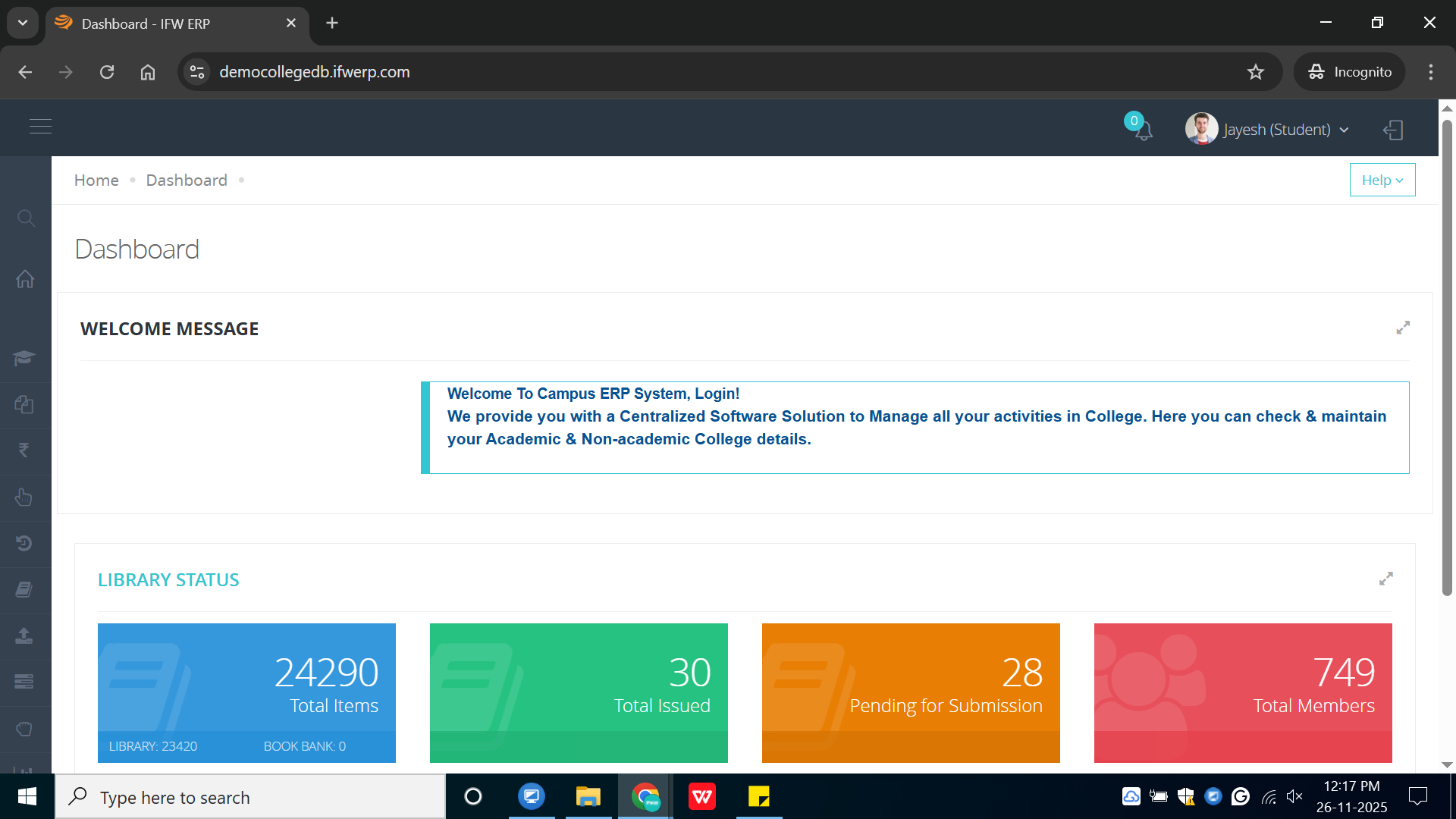Select the Dashboard - IFW ERP tab
This screenshot has height=819, width=1456.
[177, 24]
